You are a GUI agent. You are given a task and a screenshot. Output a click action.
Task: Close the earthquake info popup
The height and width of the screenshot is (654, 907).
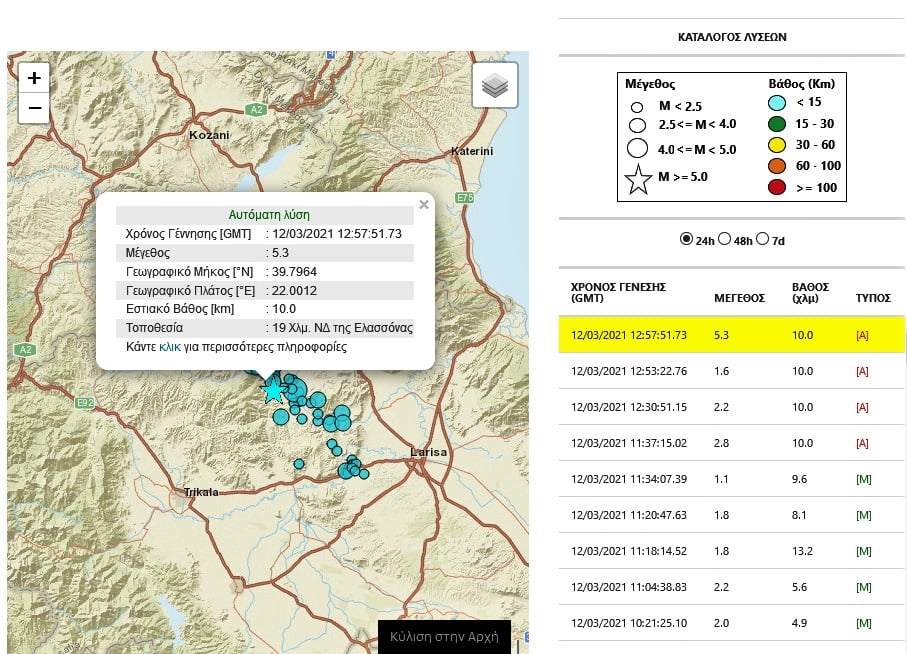[x=424, y=205]
